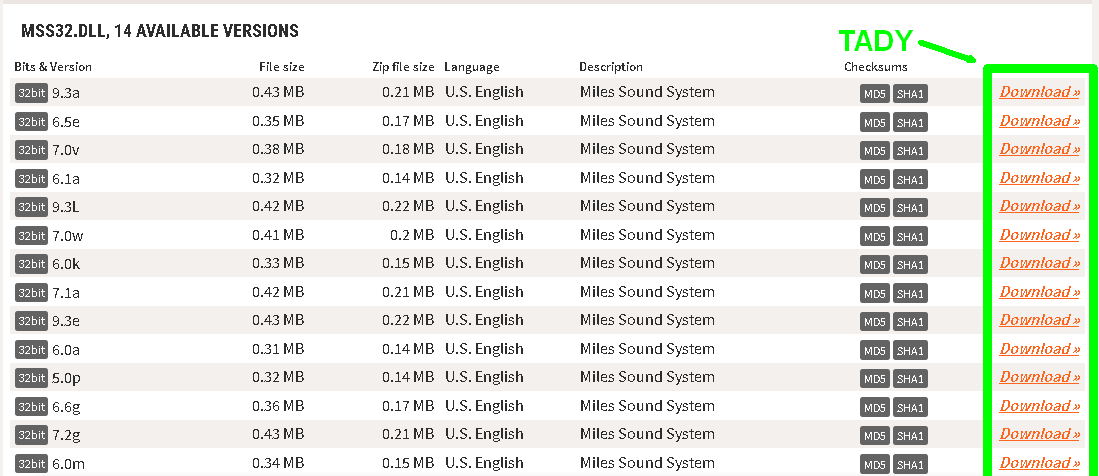Click 32bit badge next to 9.3a
Image resolution: width=1099 pixels, height=476 pixels.
pos(31,93)
